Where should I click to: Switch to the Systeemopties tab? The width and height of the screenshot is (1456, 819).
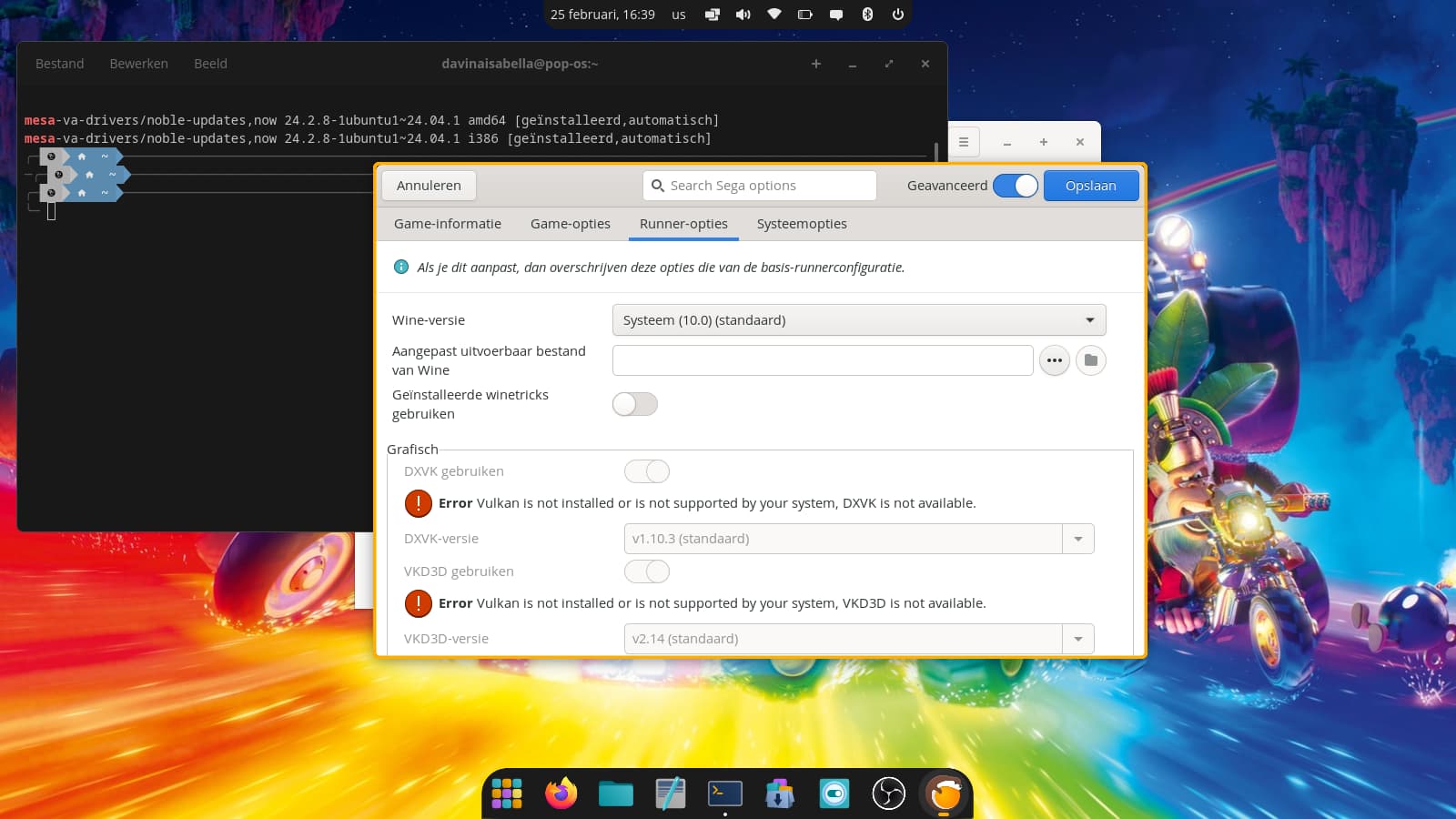coord(802,224)
